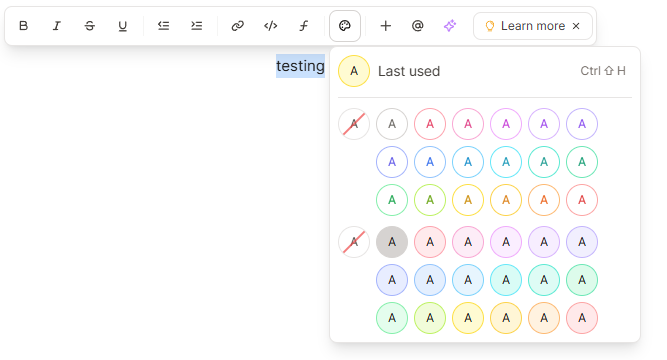The width and height of the screenshot is (667, 360).
Task: Open the Learn more link
Action: pyautogui.click(x=525, y=26)
